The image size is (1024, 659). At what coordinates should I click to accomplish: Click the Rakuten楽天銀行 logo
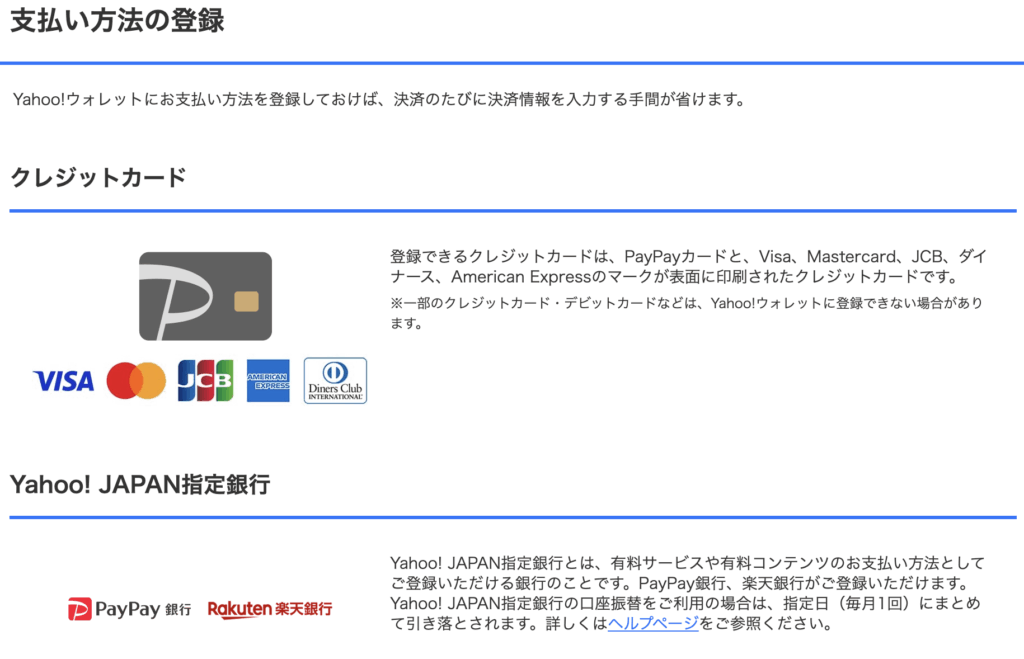coord(269,609)
